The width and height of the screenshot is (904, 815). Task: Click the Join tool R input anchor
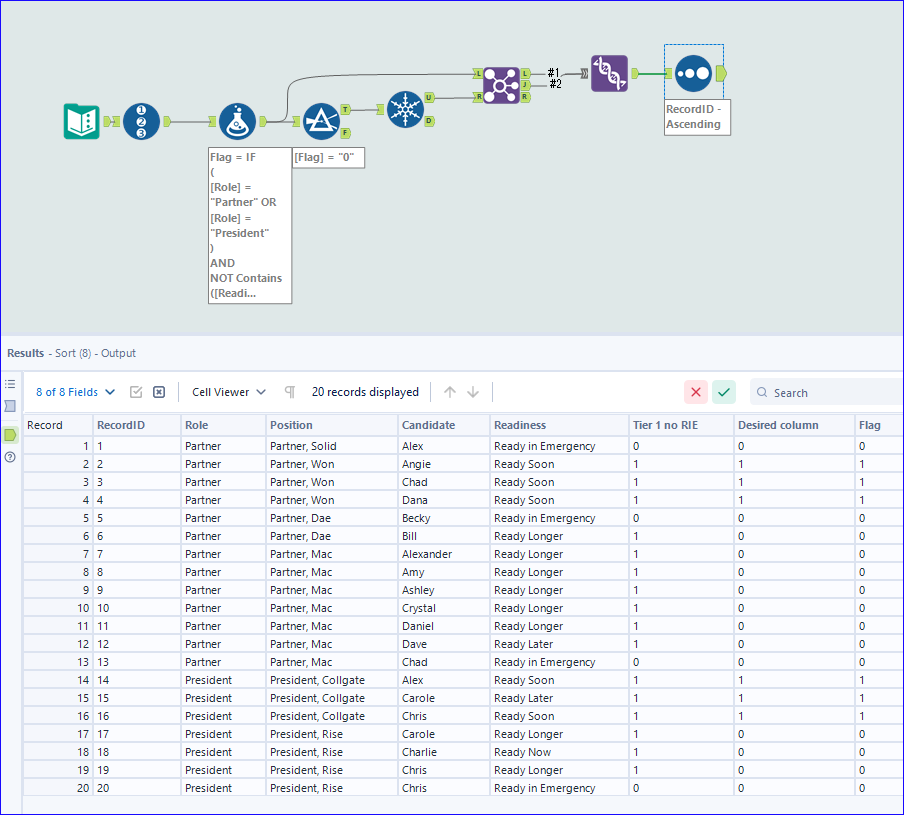tap(478, 97)
